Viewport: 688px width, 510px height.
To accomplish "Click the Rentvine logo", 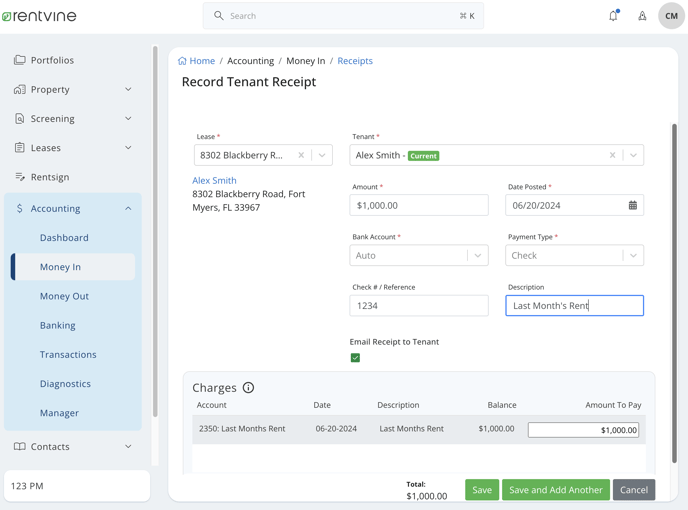I will coord(39,16).
